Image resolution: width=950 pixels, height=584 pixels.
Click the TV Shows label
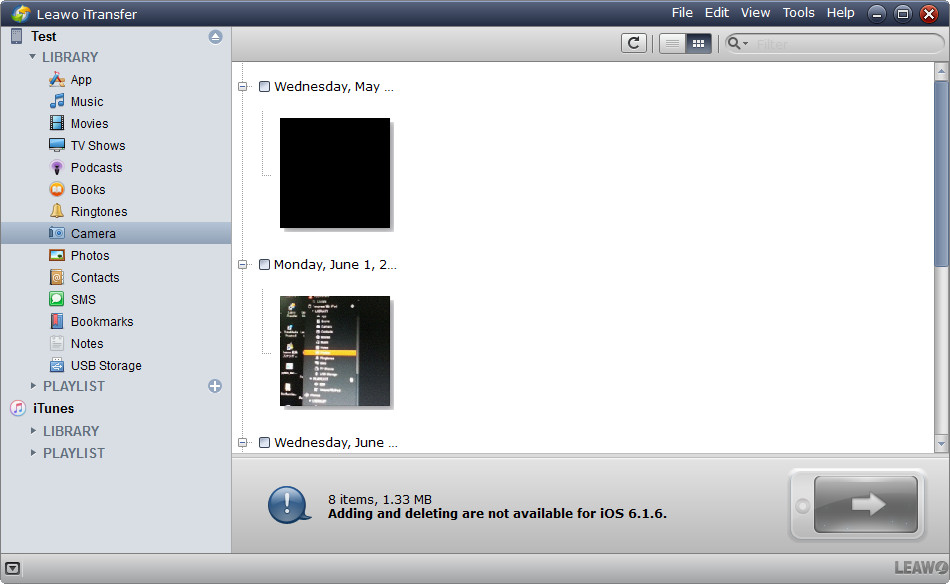98,145
